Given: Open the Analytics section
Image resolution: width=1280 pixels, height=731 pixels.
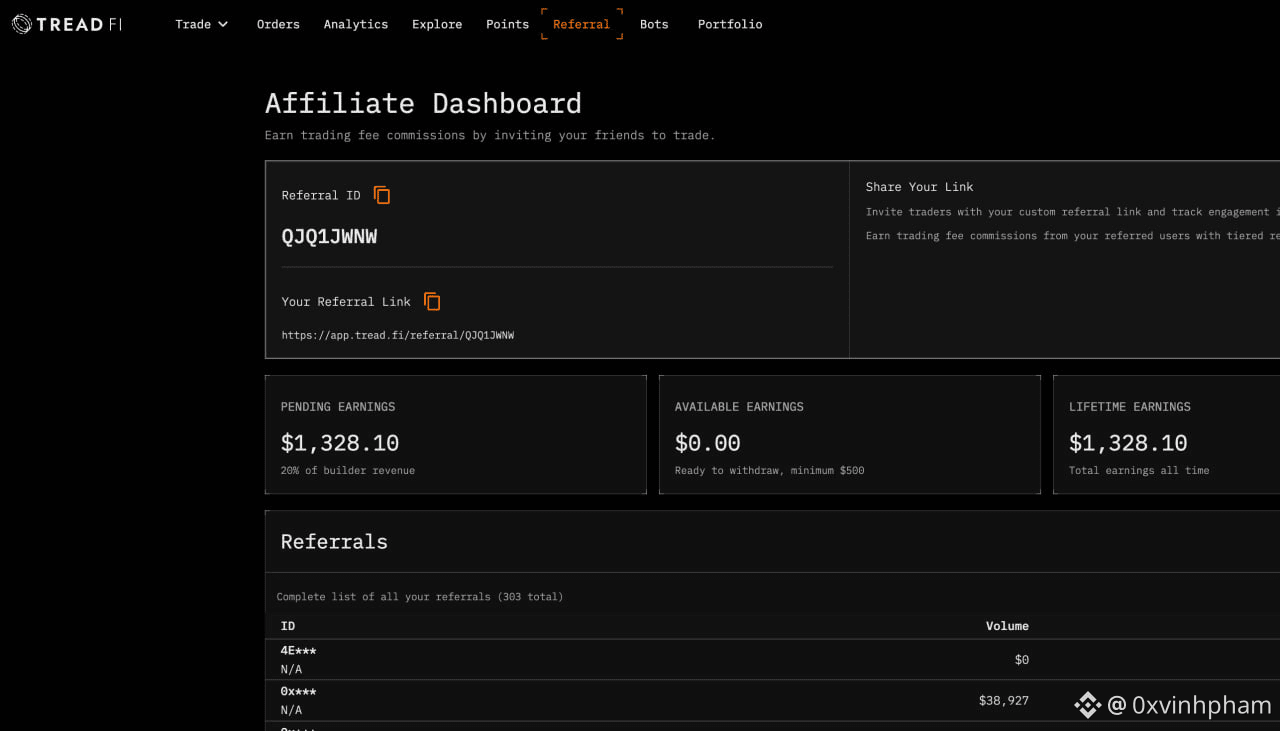Looking at the screenshot, I should [x=356, y=24].
